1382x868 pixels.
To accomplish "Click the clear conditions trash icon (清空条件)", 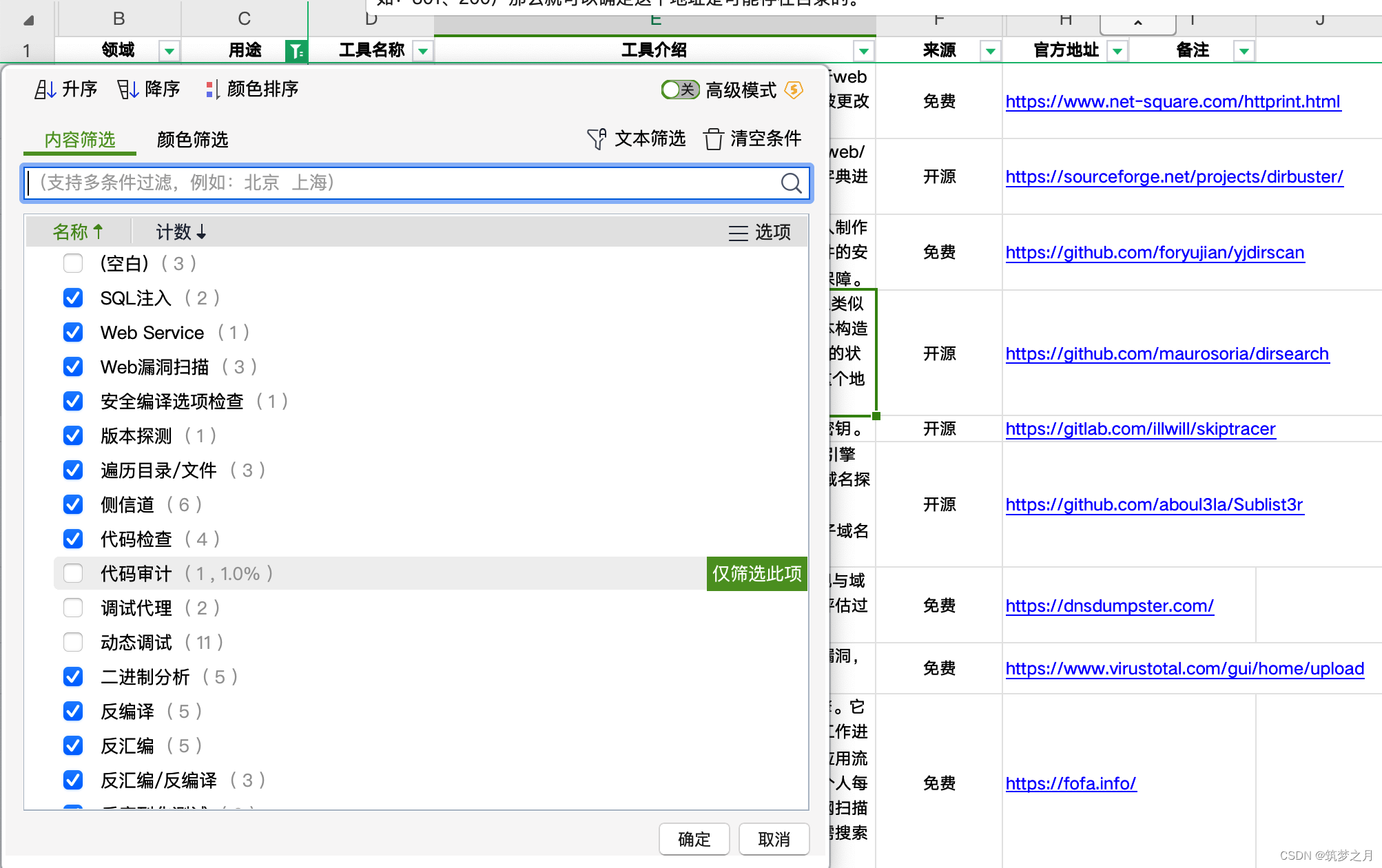I will click(714, 138).
